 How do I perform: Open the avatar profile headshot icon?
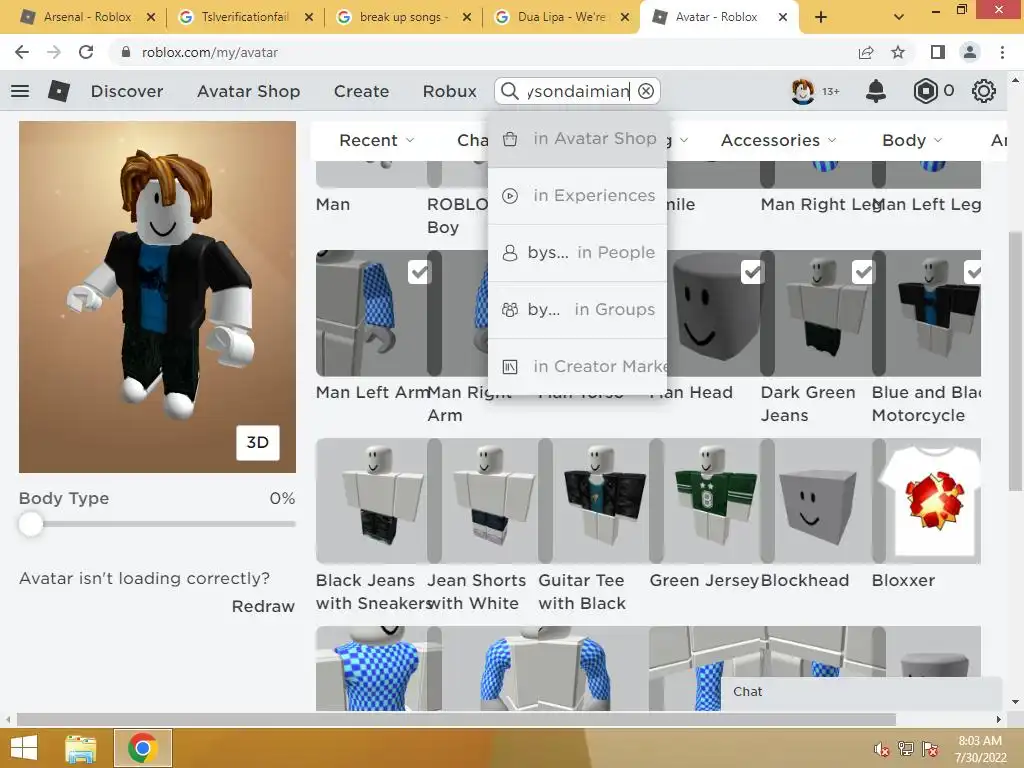point(803,91)
